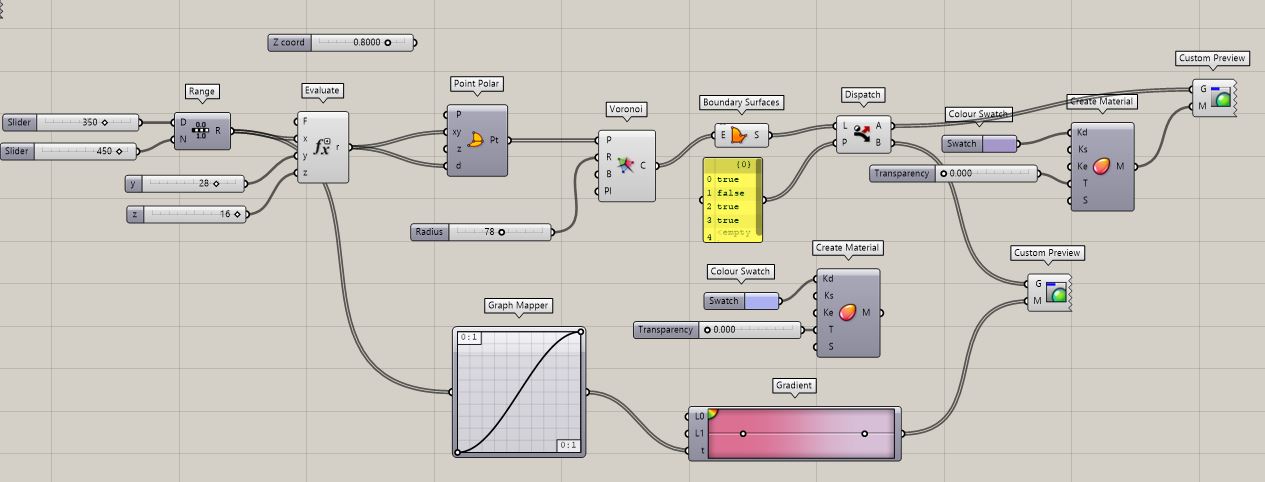Click the Gradient L0 input port
1265x482 pixels.
[689, 415]
